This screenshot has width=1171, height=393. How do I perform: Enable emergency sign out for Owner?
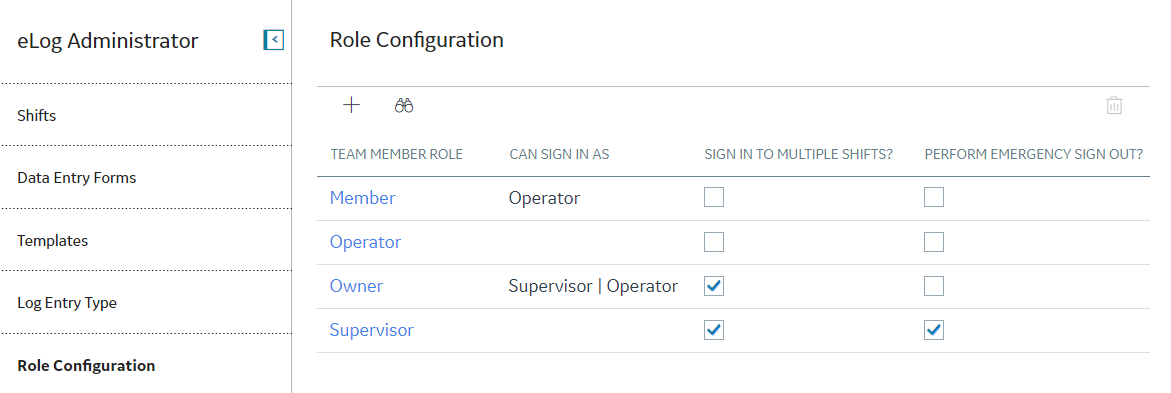[934, 286]
